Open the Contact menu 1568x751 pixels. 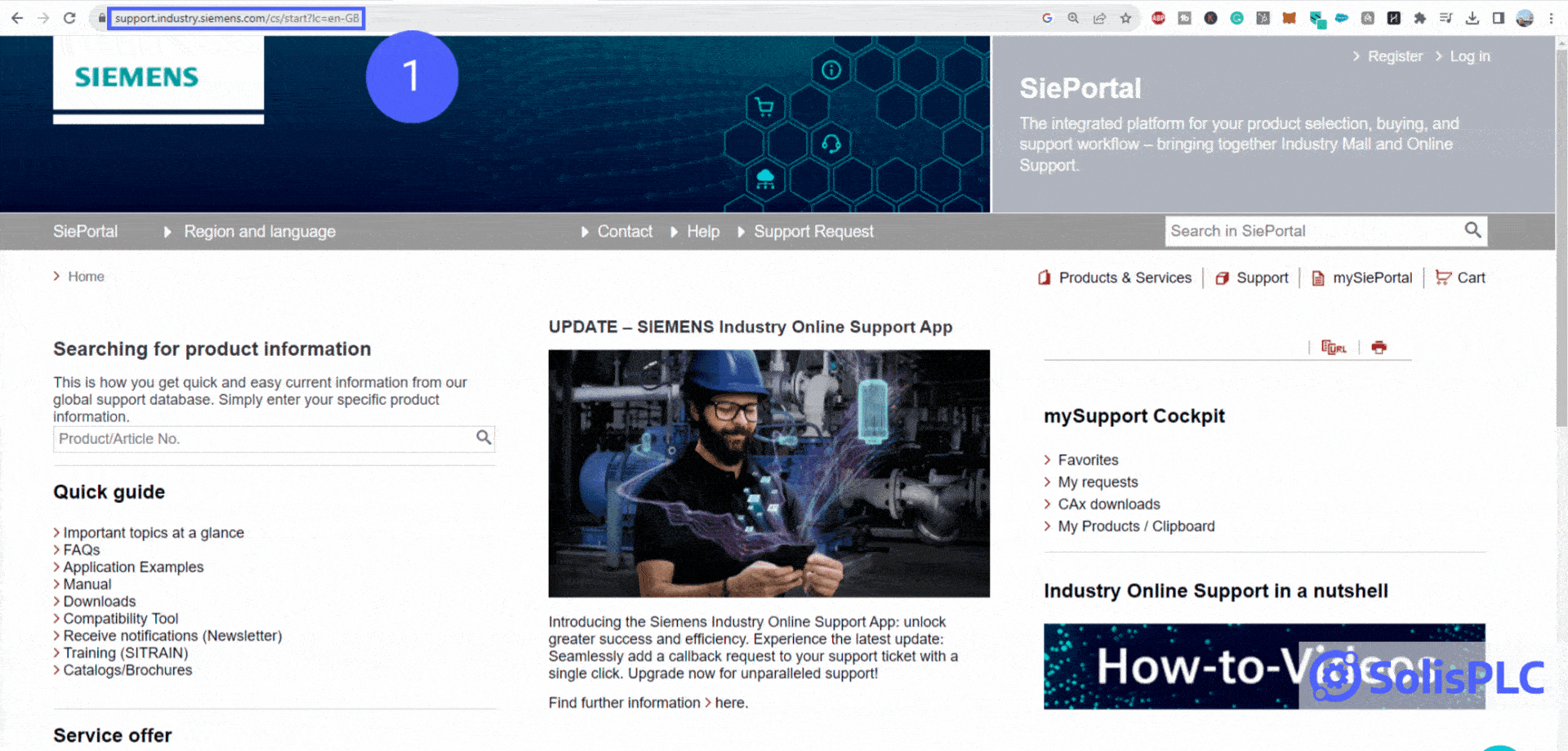tap(625, 231)
